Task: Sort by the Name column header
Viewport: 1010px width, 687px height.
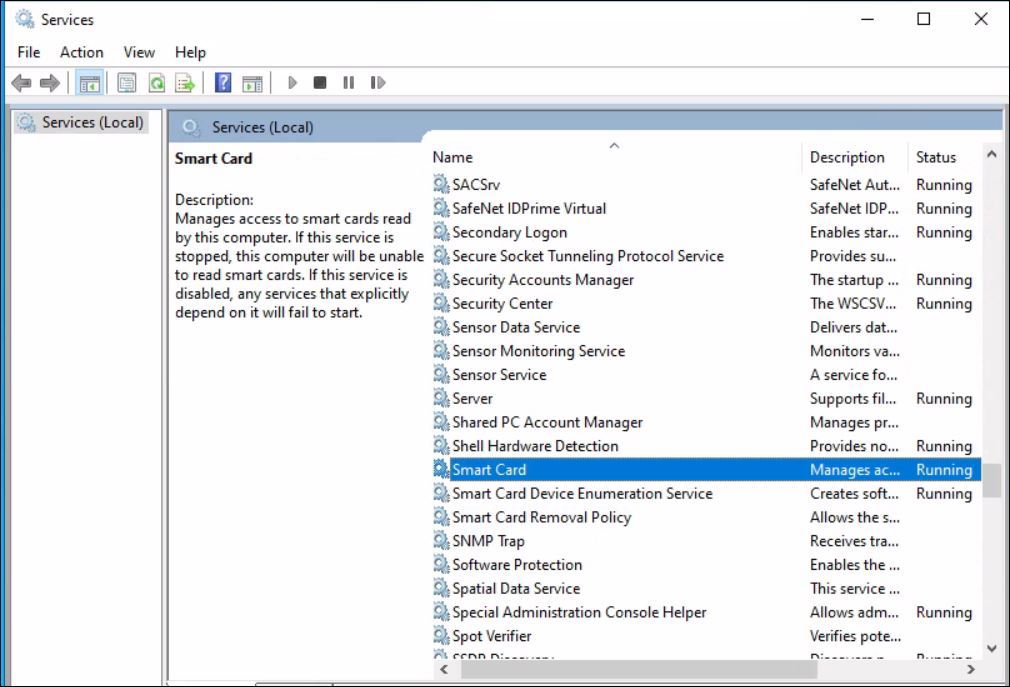Action: 615,158
